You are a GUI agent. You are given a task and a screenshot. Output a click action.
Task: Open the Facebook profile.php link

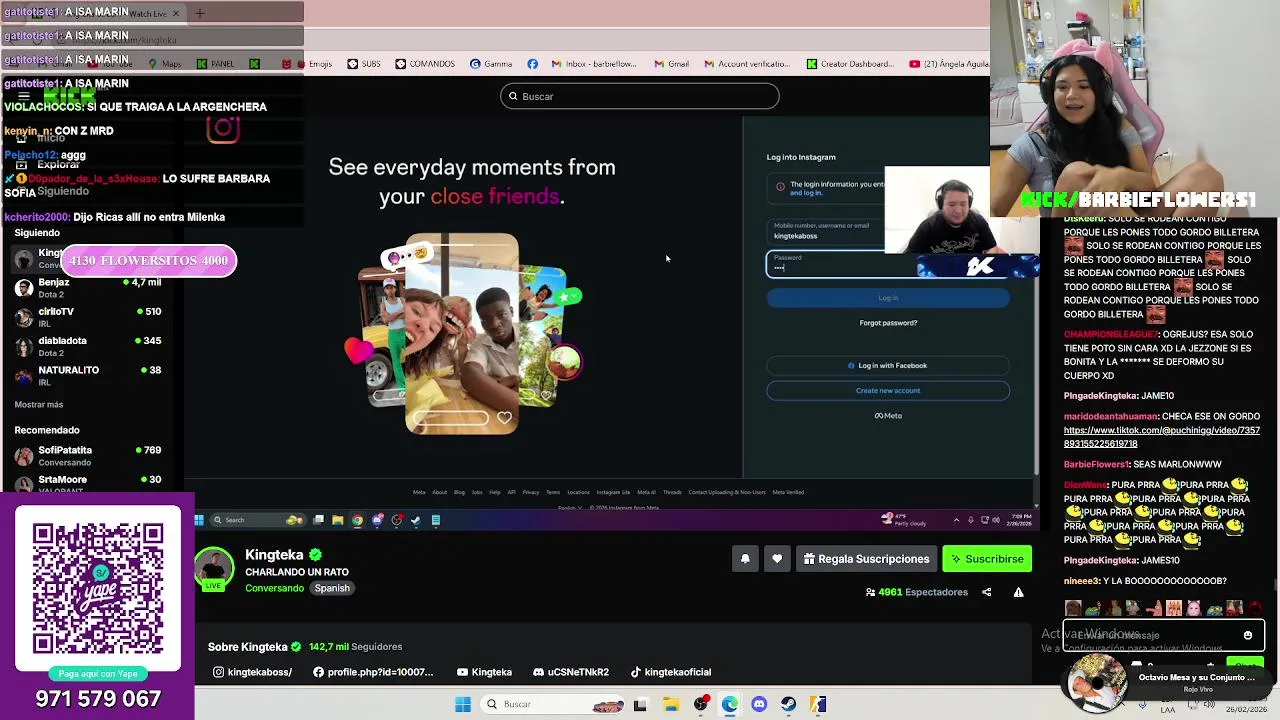point(374,672)
